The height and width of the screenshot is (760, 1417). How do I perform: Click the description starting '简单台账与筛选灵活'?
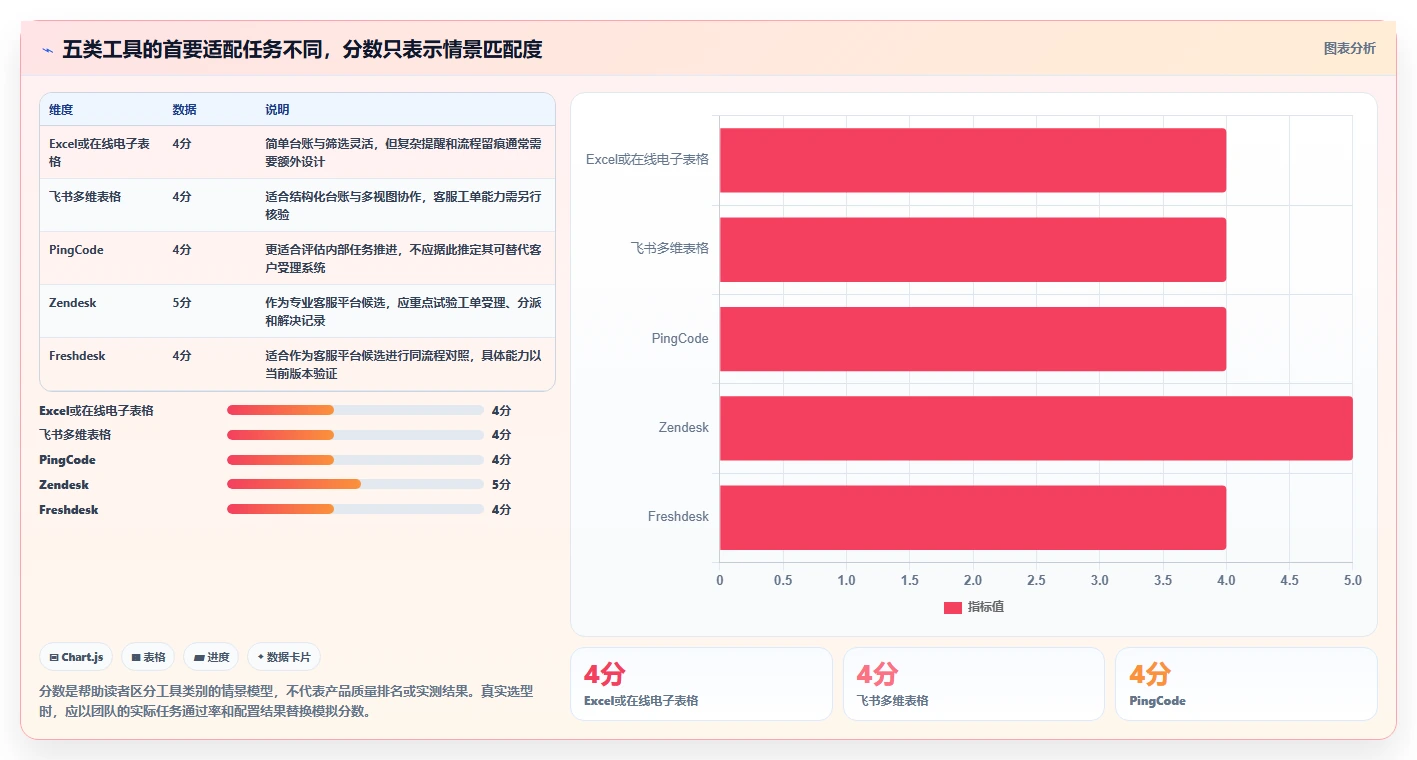(x=403, y=152)
